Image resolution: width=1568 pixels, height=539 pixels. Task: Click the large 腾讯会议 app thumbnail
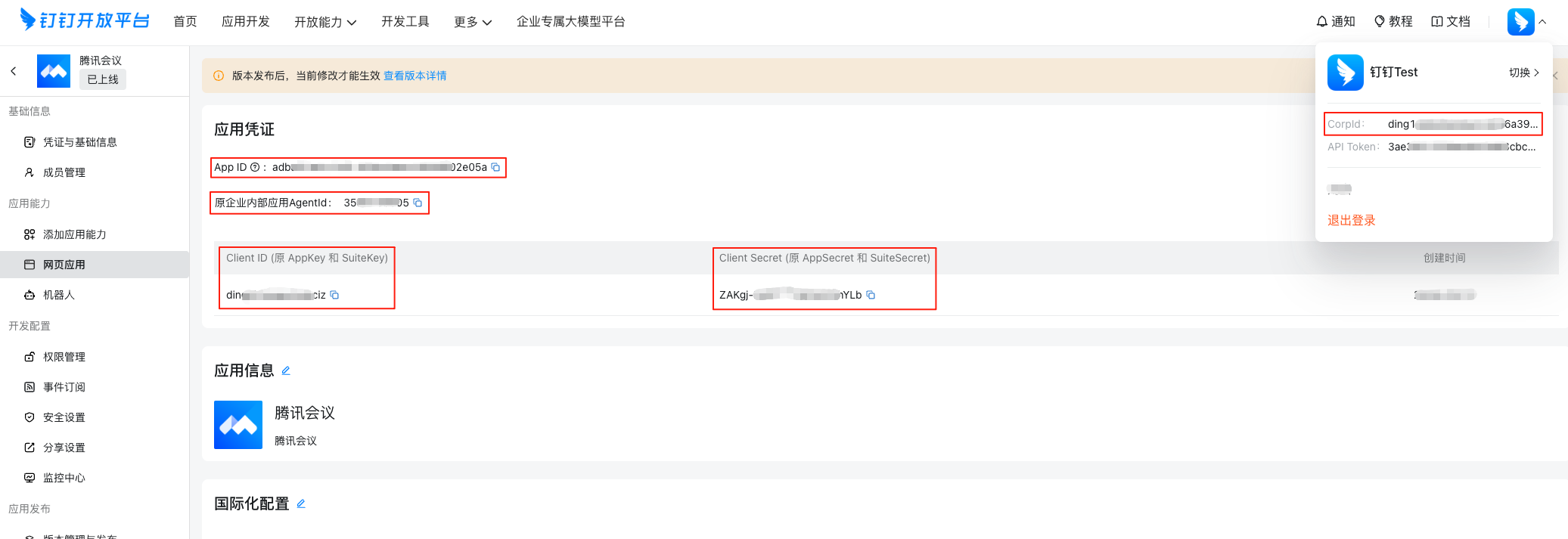click(238, 425)
